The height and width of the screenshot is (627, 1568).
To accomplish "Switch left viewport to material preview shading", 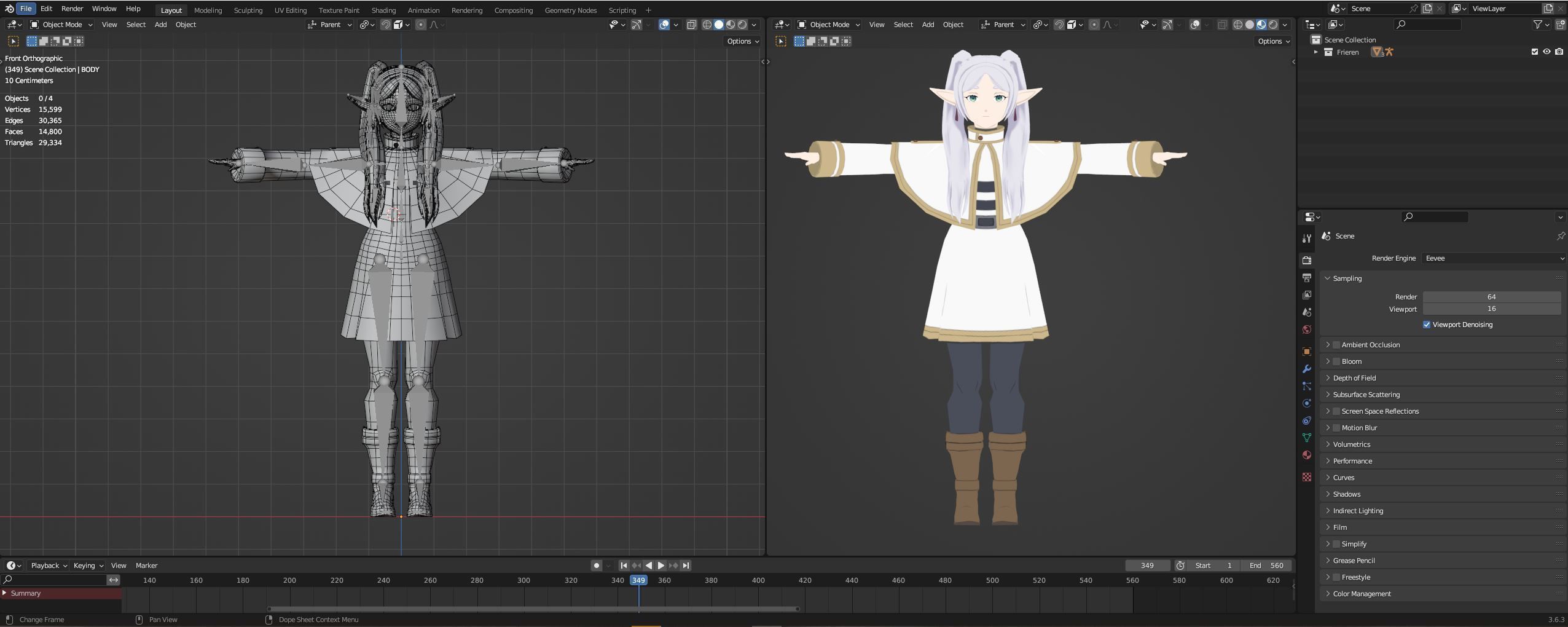I will (731, 25).
